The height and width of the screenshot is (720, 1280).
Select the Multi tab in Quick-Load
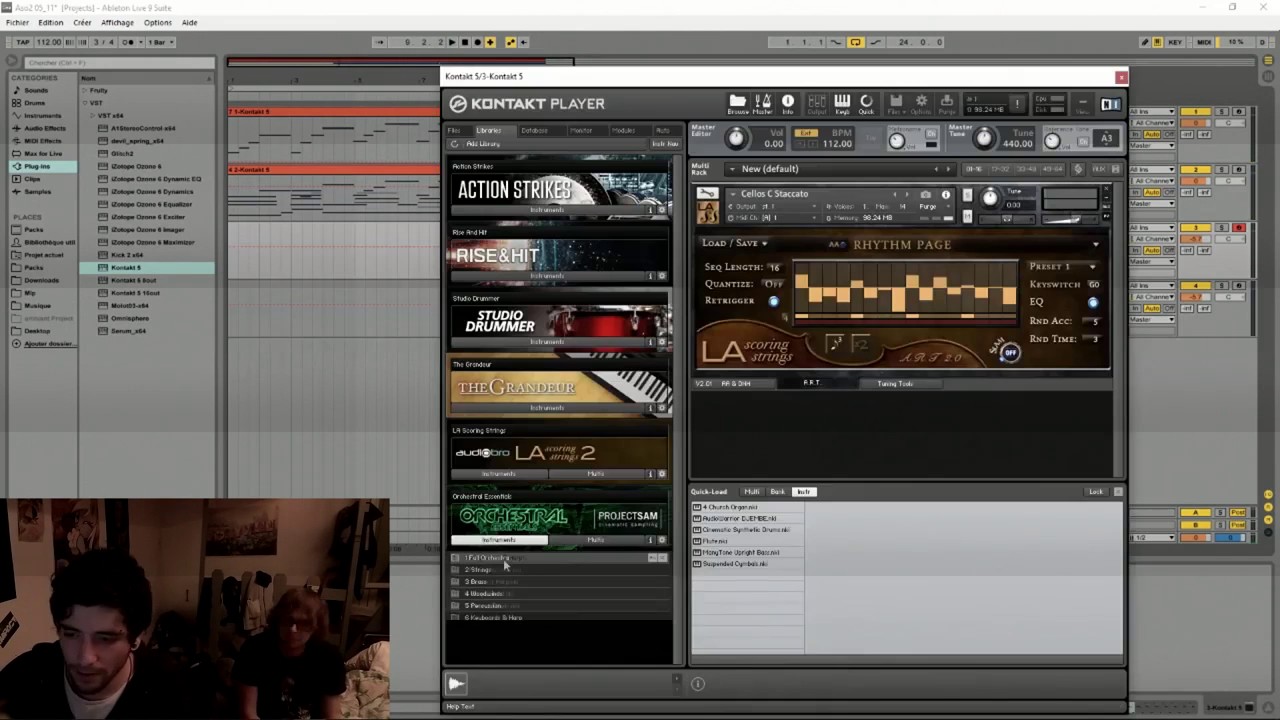pyautogui.click(x=751, y=492)
